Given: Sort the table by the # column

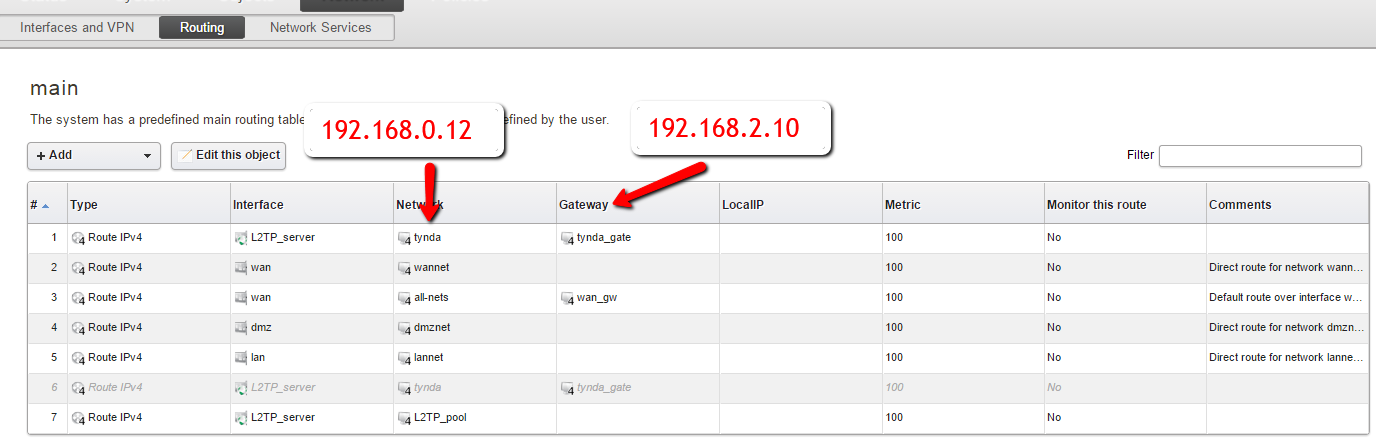Looking at the screenshot, I should pyautogui.click(x=39, y=205).
